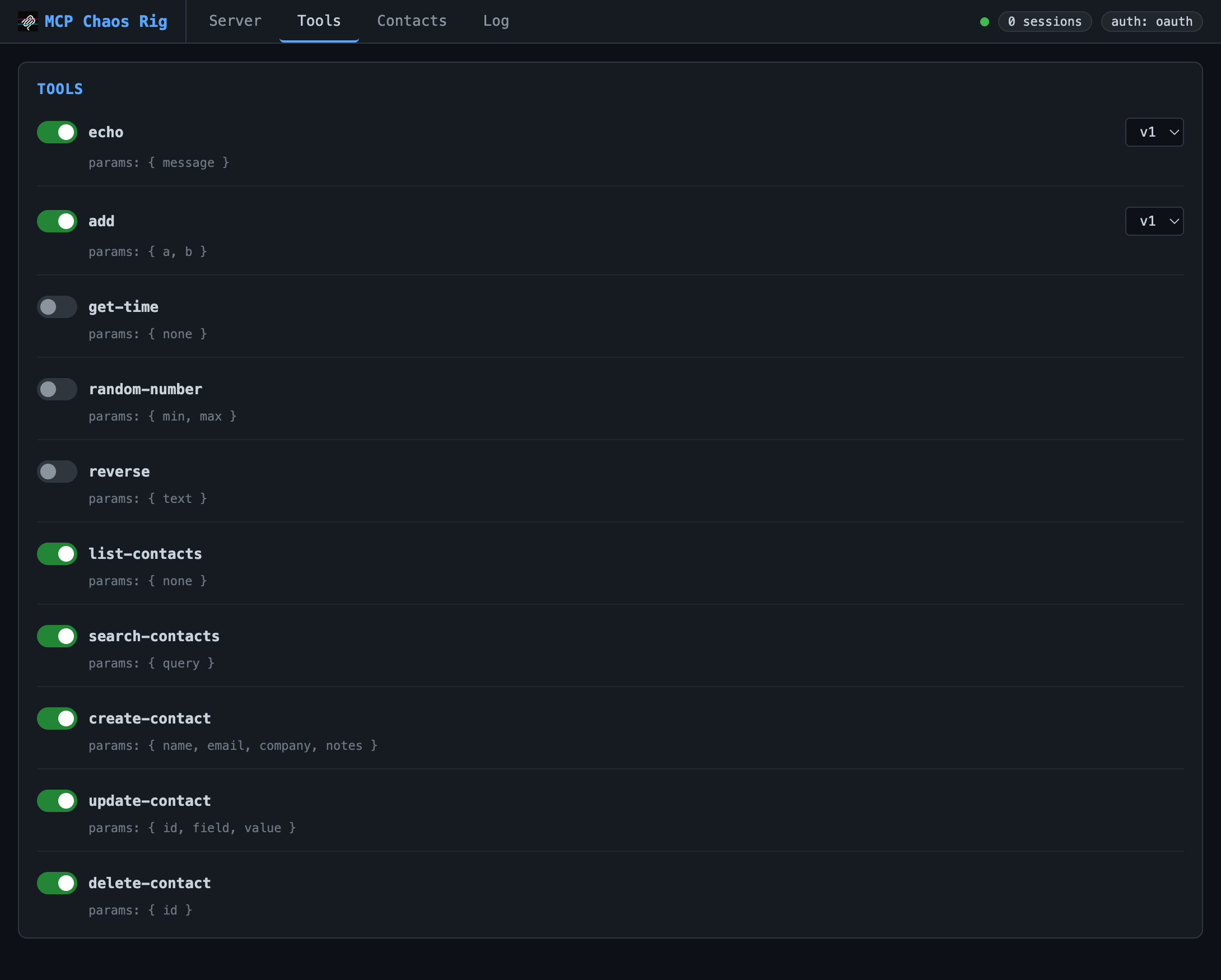
Task: Click the auth: oauth badge
Action: tap(1151, 21)
